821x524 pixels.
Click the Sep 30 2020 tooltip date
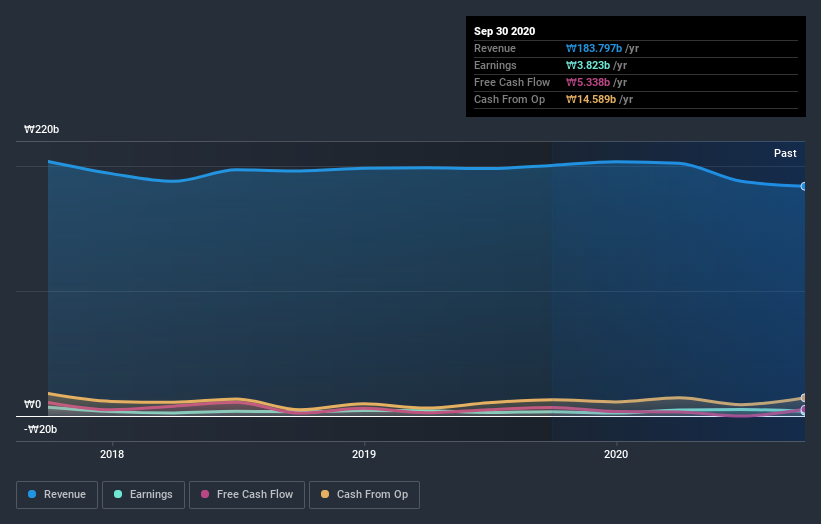coord(504,31)
